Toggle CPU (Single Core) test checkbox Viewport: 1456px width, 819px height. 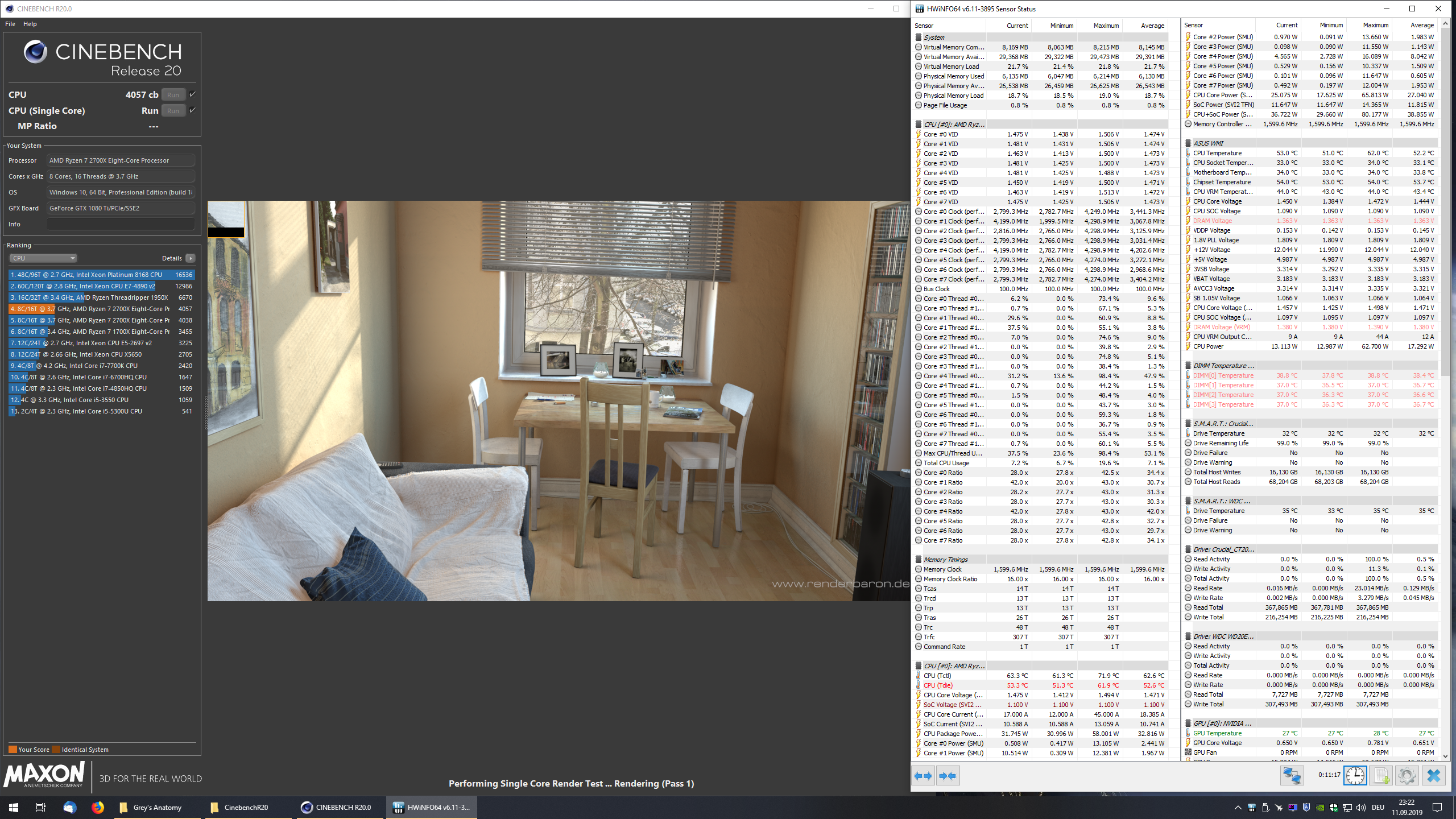[193, 110]
